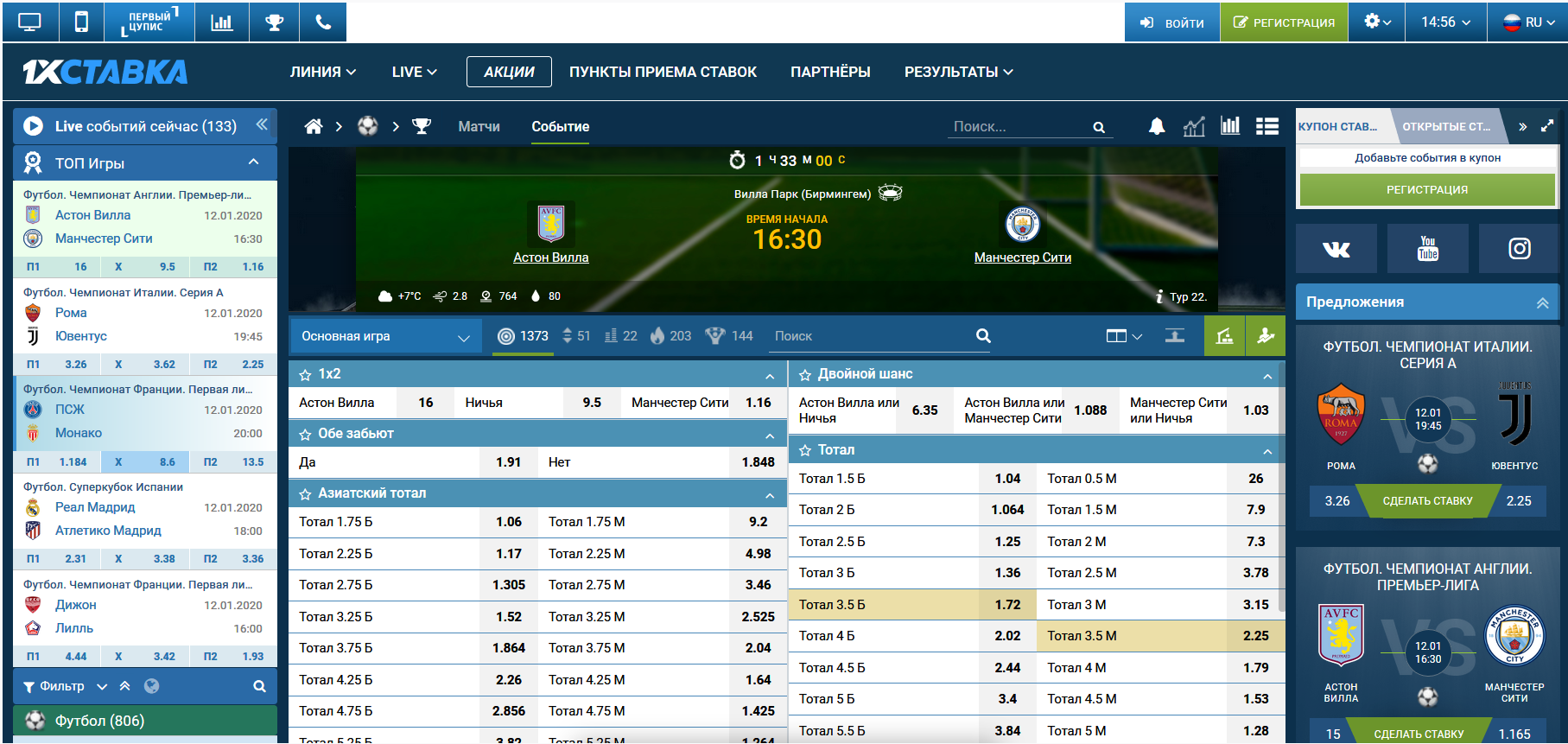Open the Результаты menu
1568x744 pixels.
click(959, 72)
